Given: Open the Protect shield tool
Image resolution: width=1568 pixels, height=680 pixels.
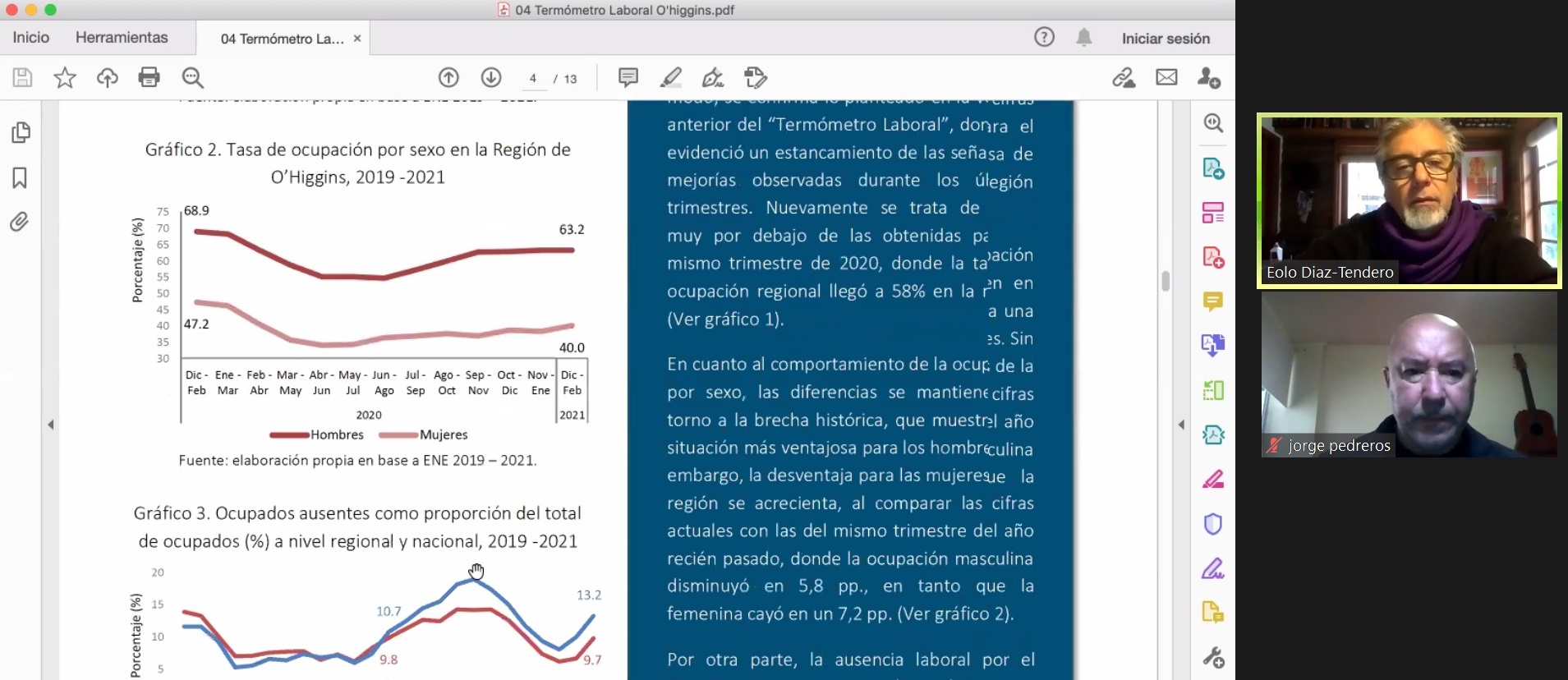Looking at the screenshot, I should point(1213,524).
